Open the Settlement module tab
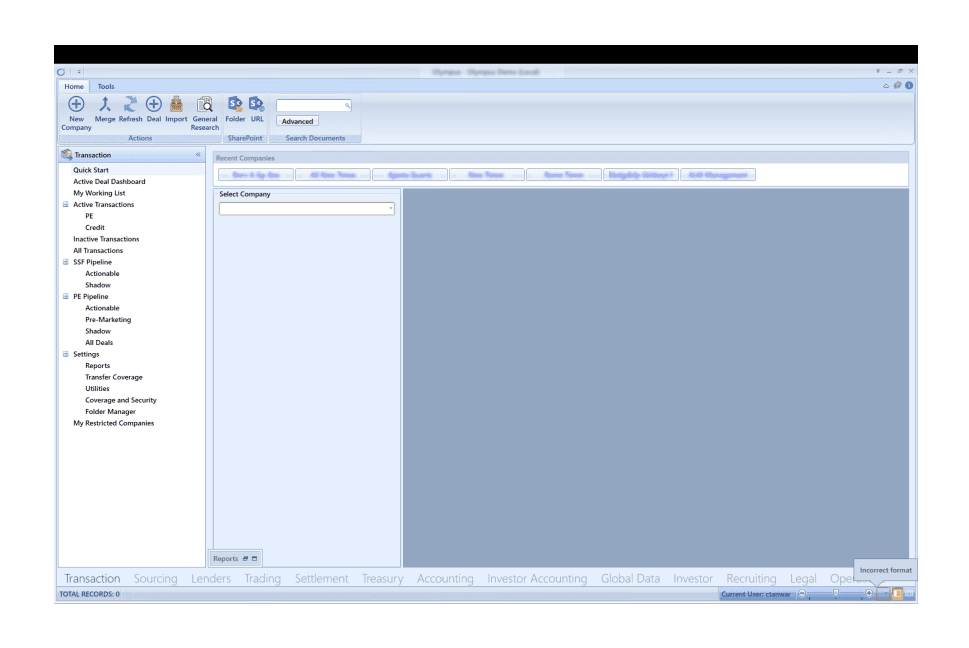Viewport: 969px width, 648px height. pos(321,579)
